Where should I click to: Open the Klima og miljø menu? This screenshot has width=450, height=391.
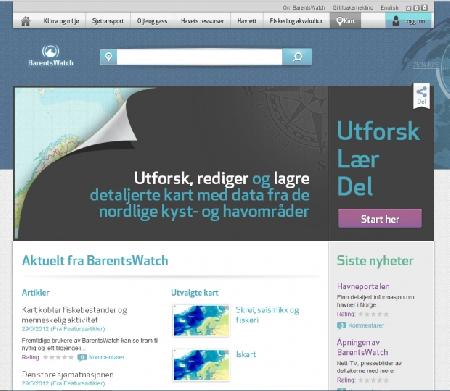pos(61,21)
